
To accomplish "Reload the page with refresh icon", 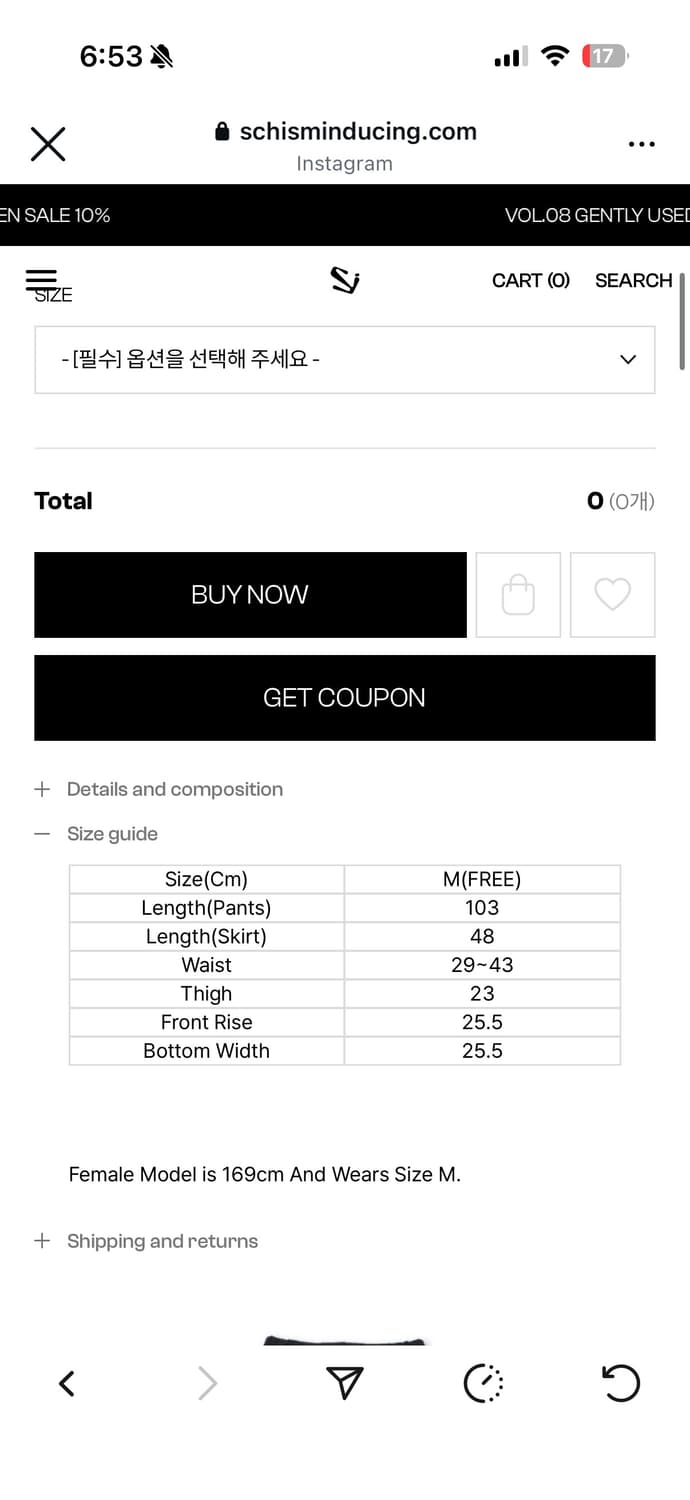I will pyautogui.click(x=620, y=1384).
